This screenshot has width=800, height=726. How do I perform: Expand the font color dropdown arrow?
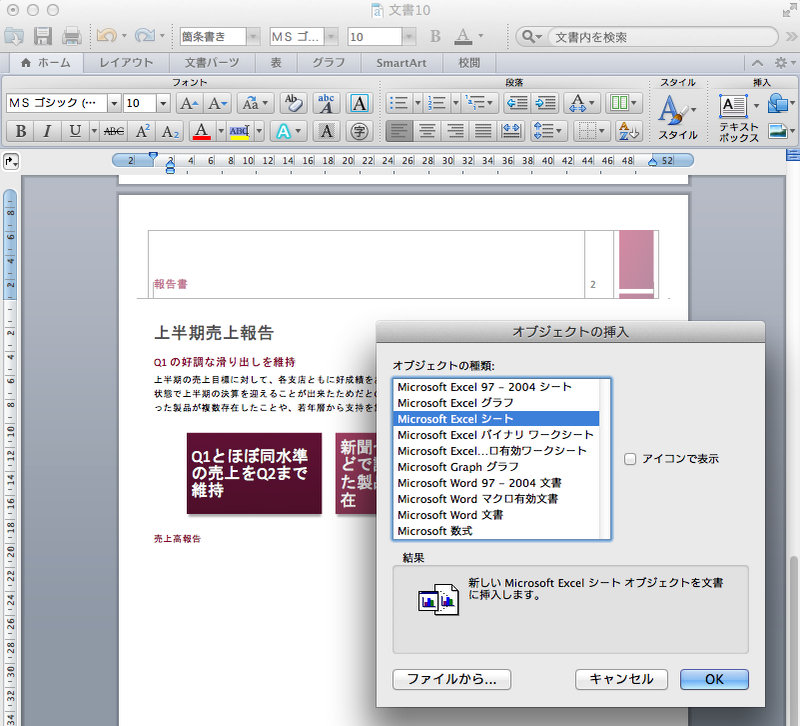(x=221, y=131)
